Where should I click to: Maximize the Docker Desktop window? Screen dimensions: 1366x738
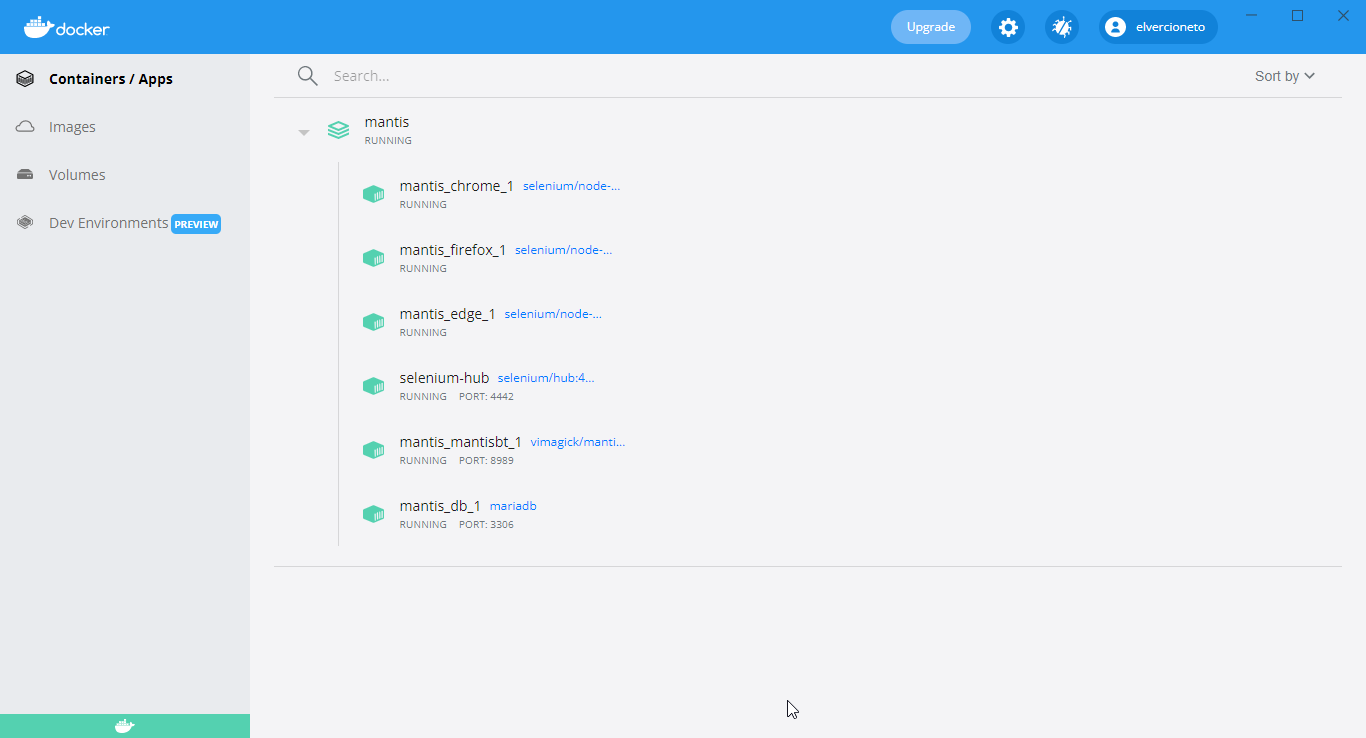(x=1297, y=15)
